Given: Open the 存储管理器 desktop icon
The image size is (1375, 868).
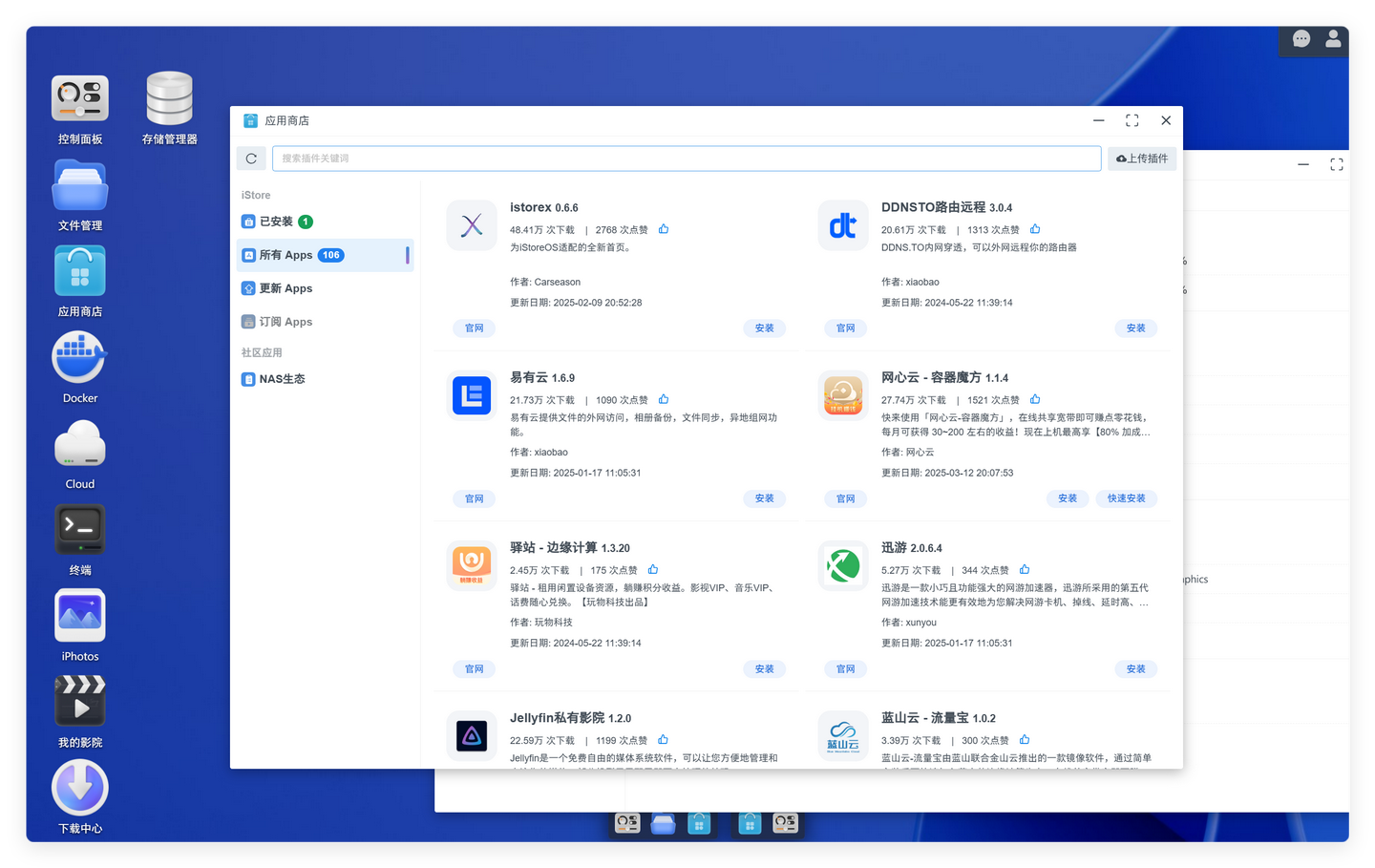Looking at the screenshot, I should 170,98.
